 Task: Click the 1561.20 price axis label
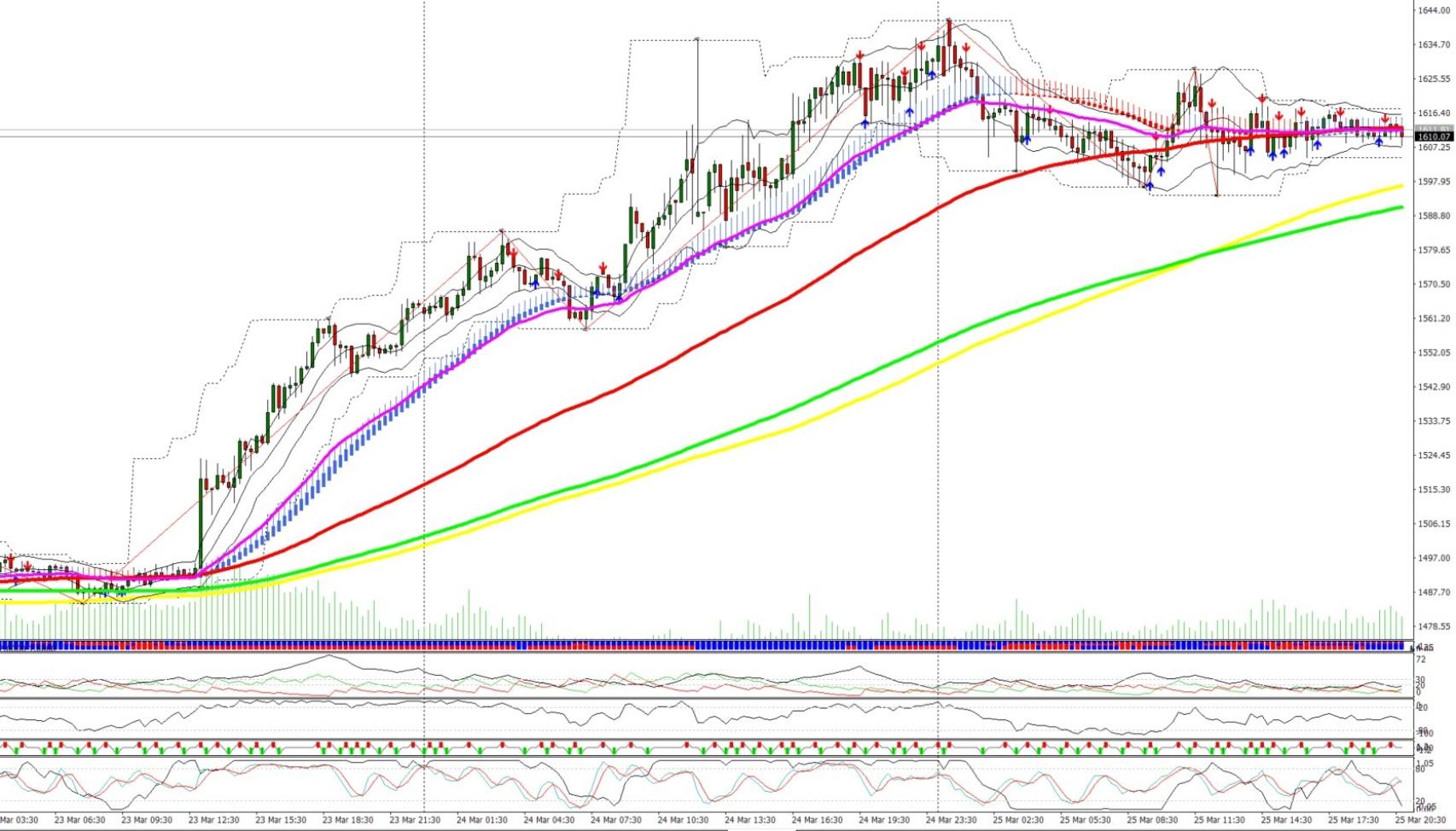tap(1434, 318)
